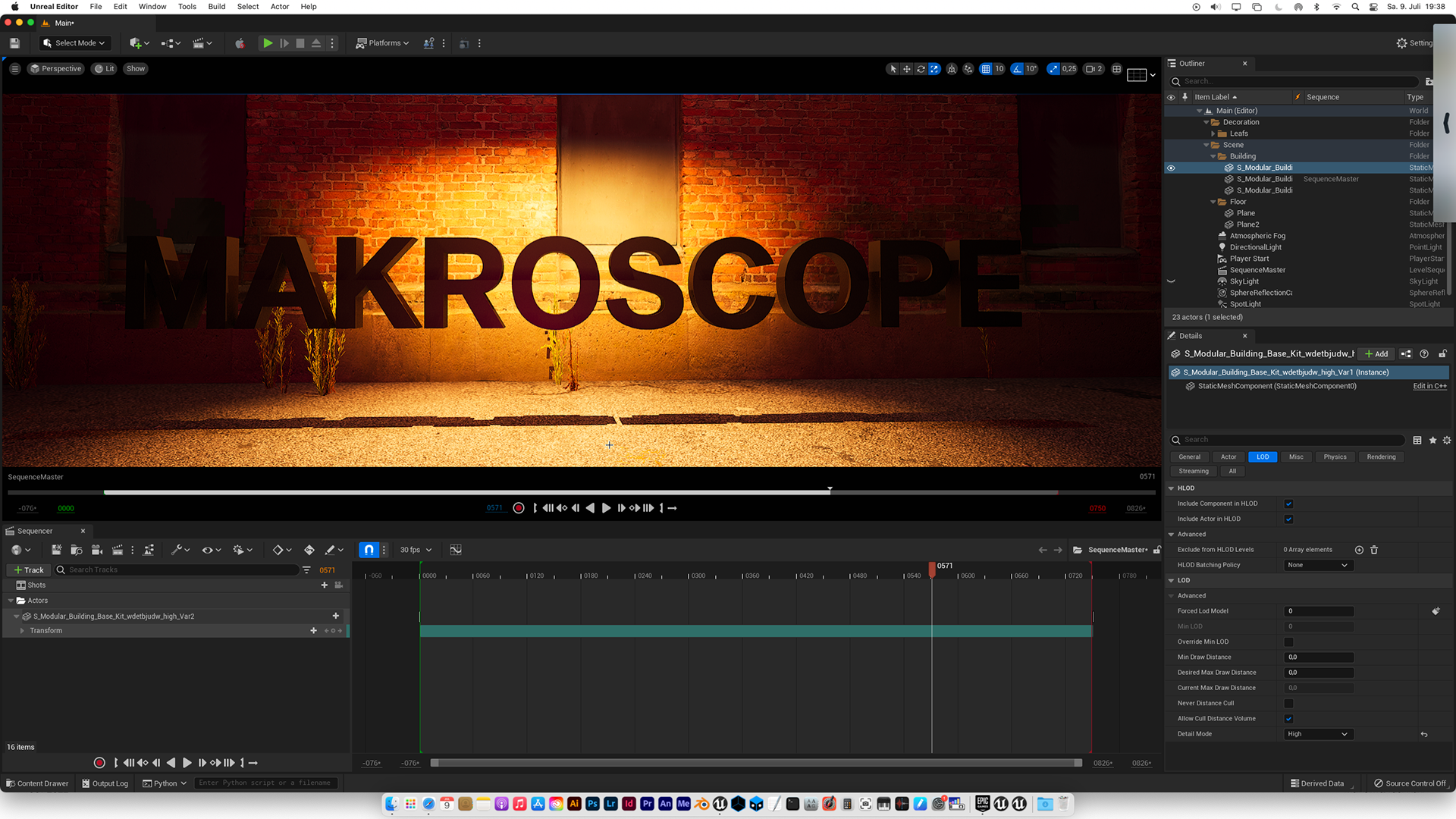Toggle sequencer snapping magnet icon
This screenshot has height=819, width=1456.
click(x=369, y=550)
